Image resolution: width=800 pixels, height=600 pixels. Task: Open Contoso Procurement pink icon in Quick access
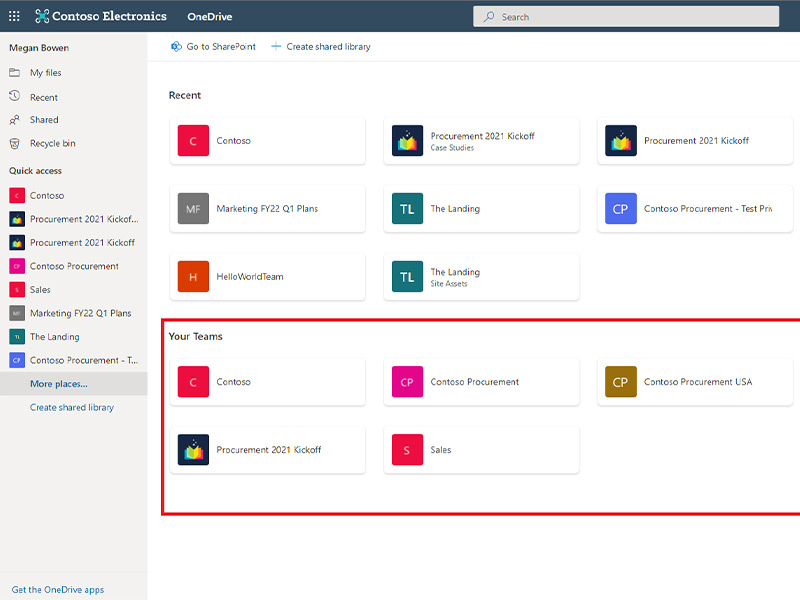pyautogui.click(x=17, y=266)
